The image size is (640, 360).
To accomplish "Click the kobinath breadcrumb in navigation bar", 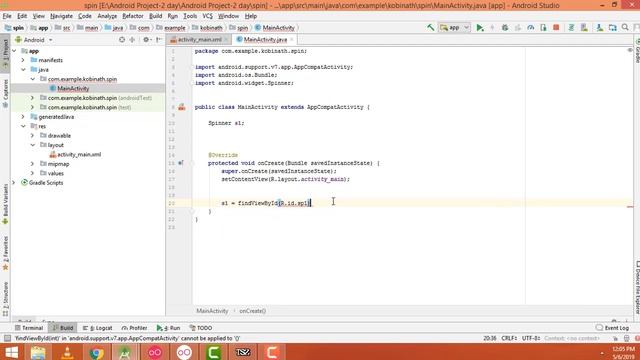I will point(207,28).
